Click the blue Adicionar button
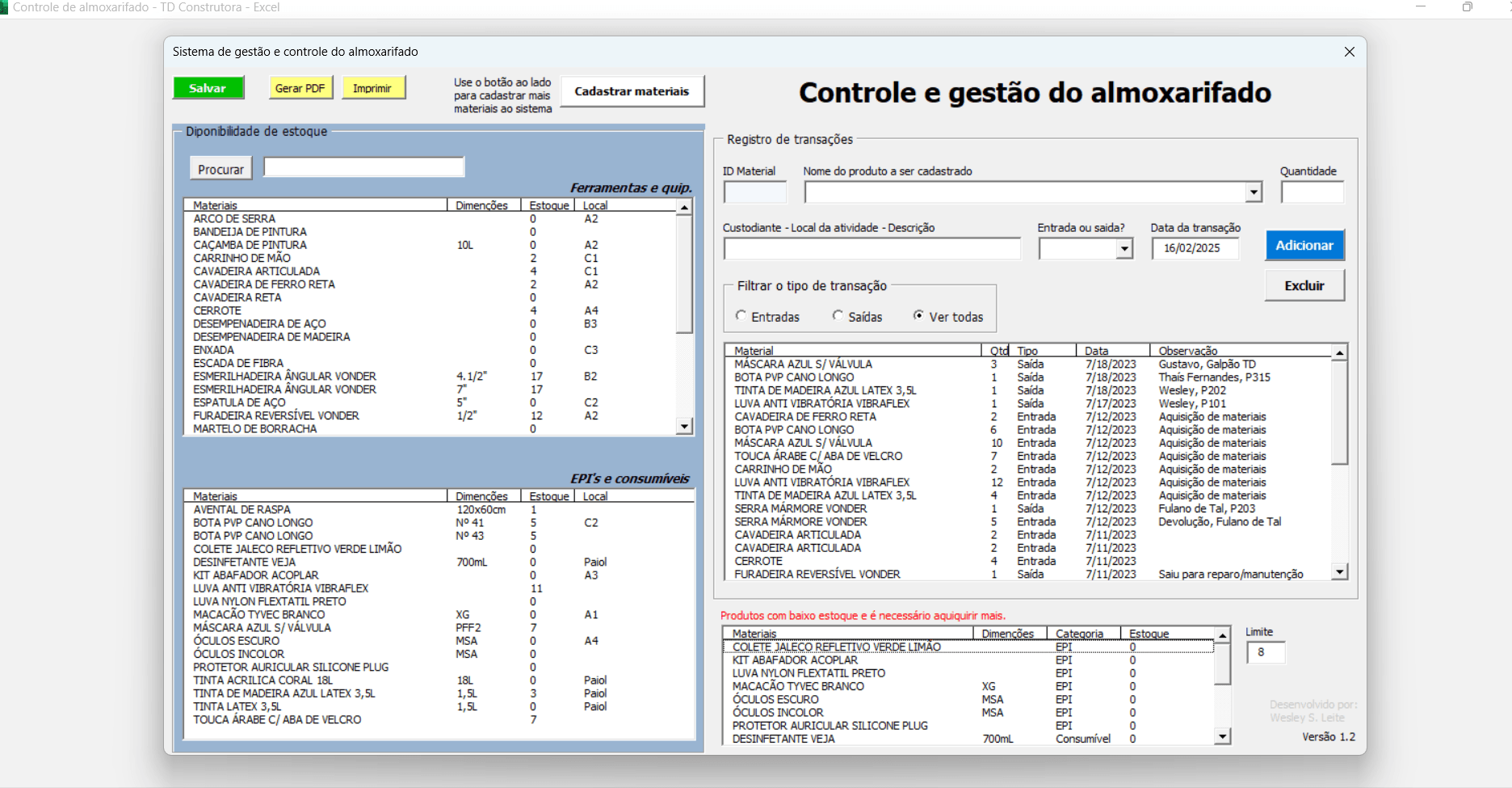The image size is (1512, 788). pos(1304,246)
